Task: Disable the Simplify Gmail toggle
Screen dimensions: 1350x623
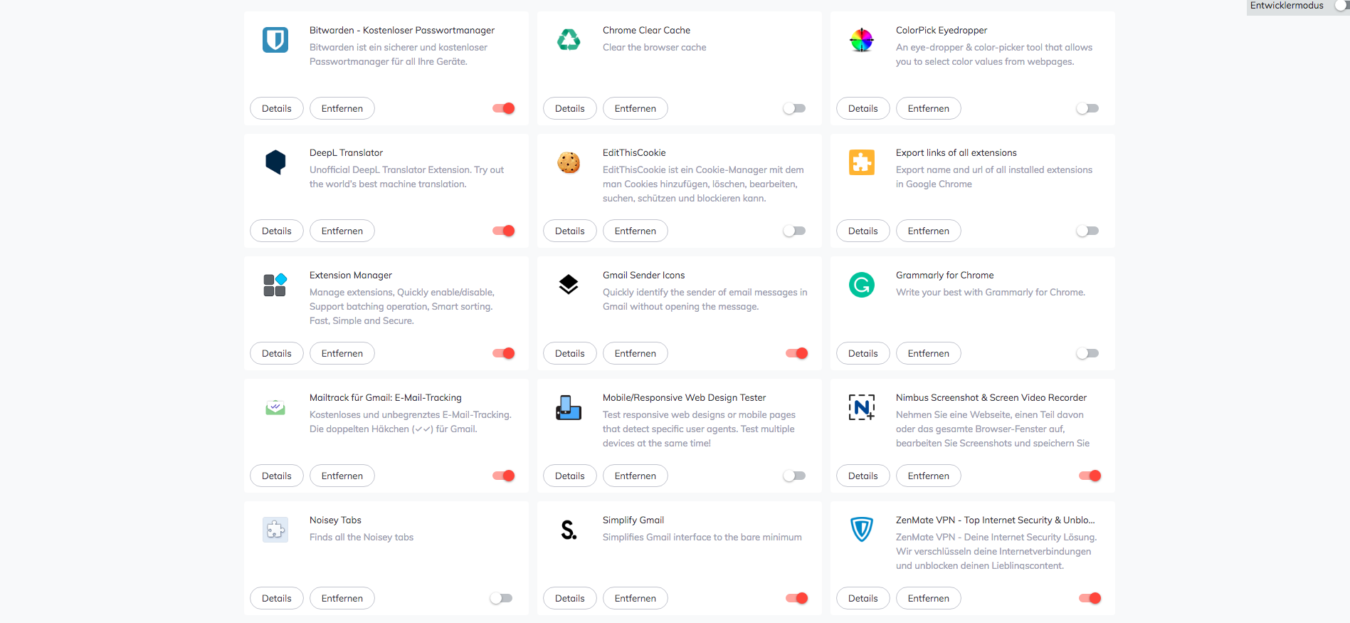Action: pyautogui.click(x=797, y=598)
